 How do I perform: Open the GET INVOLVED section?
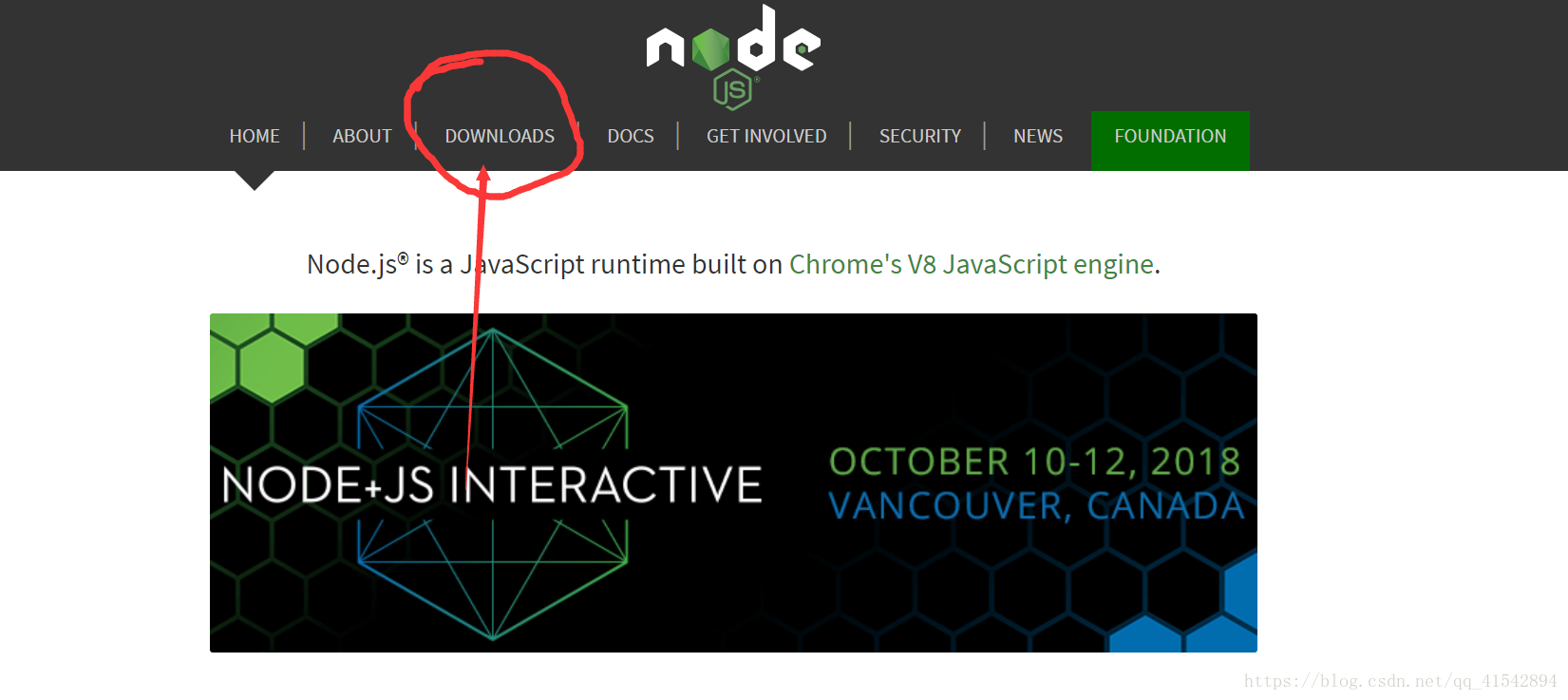pos(766,136)
